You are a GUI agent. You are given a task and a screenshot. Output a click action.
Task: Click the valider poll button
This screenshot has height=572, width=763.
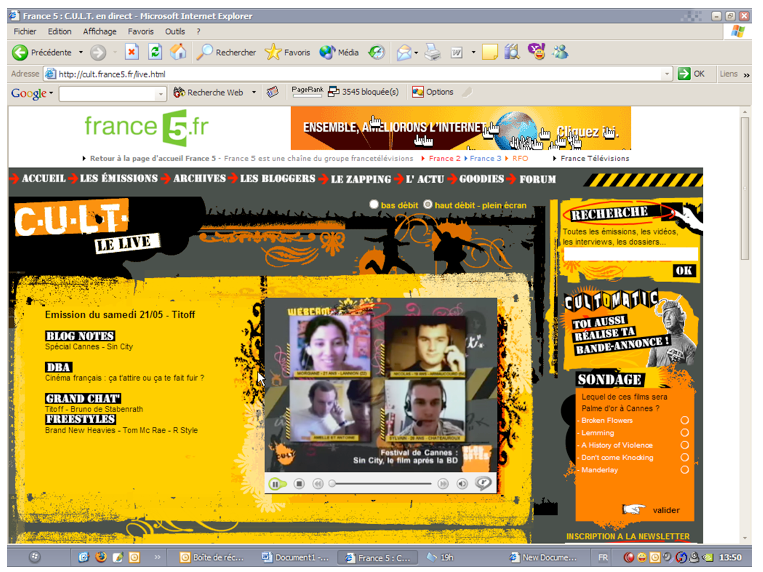click(x=666, y=510)
